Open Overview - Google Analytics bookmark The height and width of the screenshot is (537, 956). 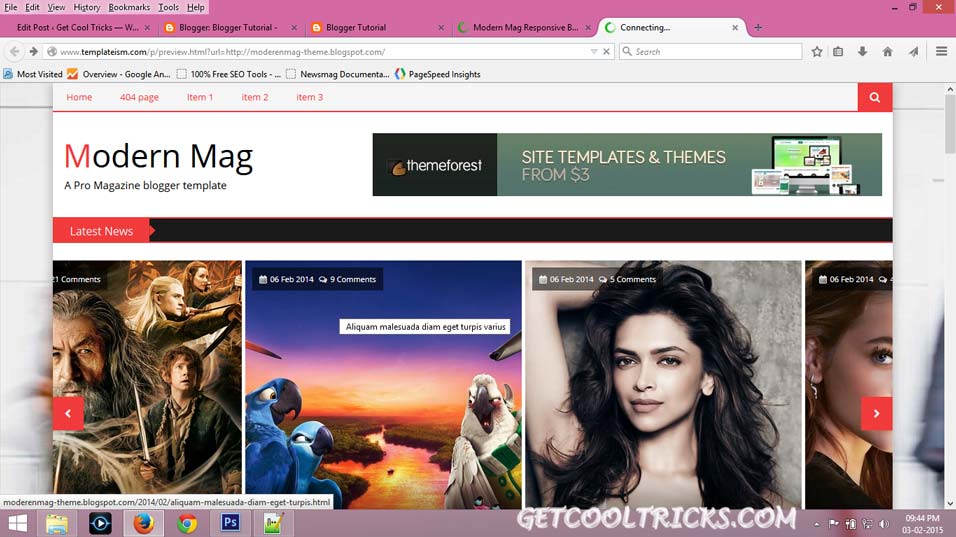119,74
